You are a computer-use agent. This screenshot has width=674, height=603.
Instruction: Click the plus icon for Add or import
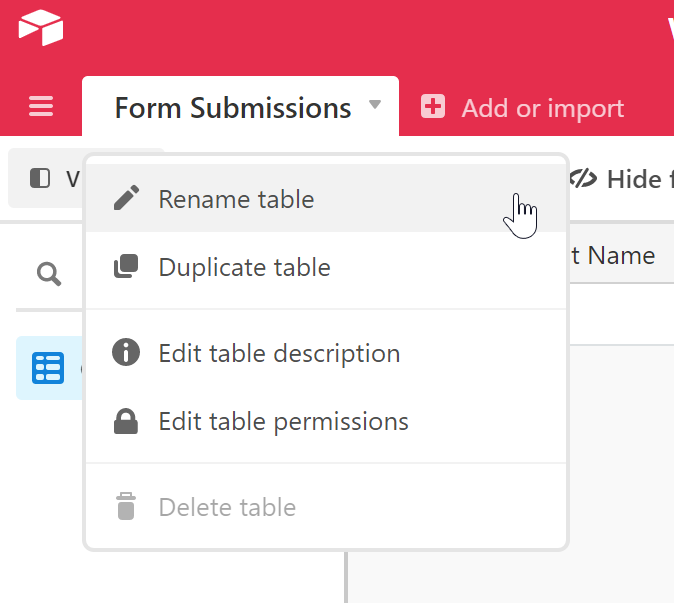point(433,107)
